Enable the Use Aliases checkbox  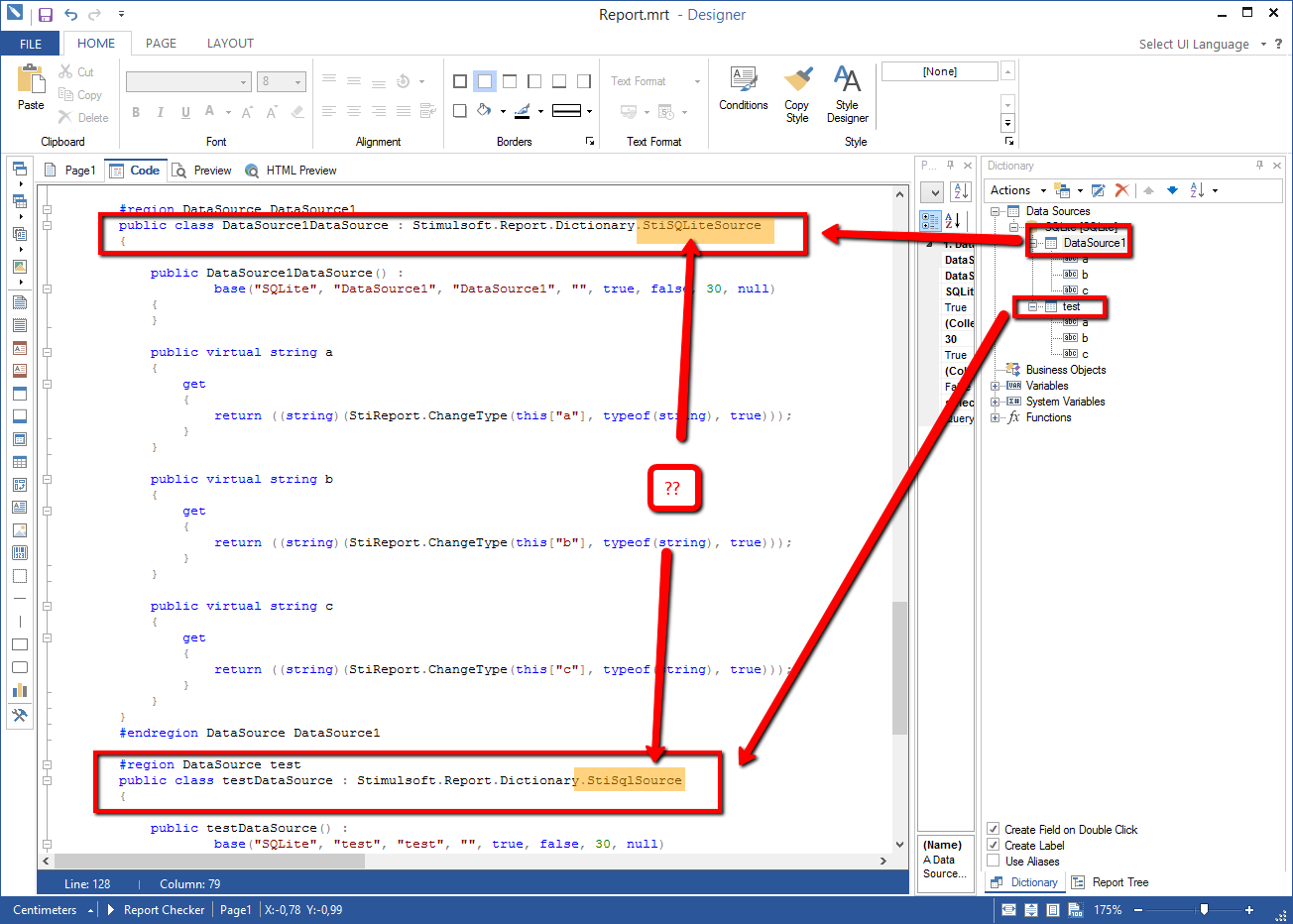coord(994,861)
